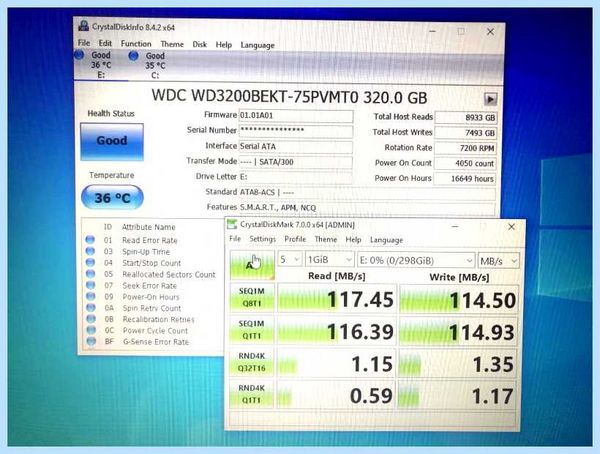The height and width of the screenshot is (454, 600).
Task: Click the 1.15 random read result
Action: tap(336, 363)
